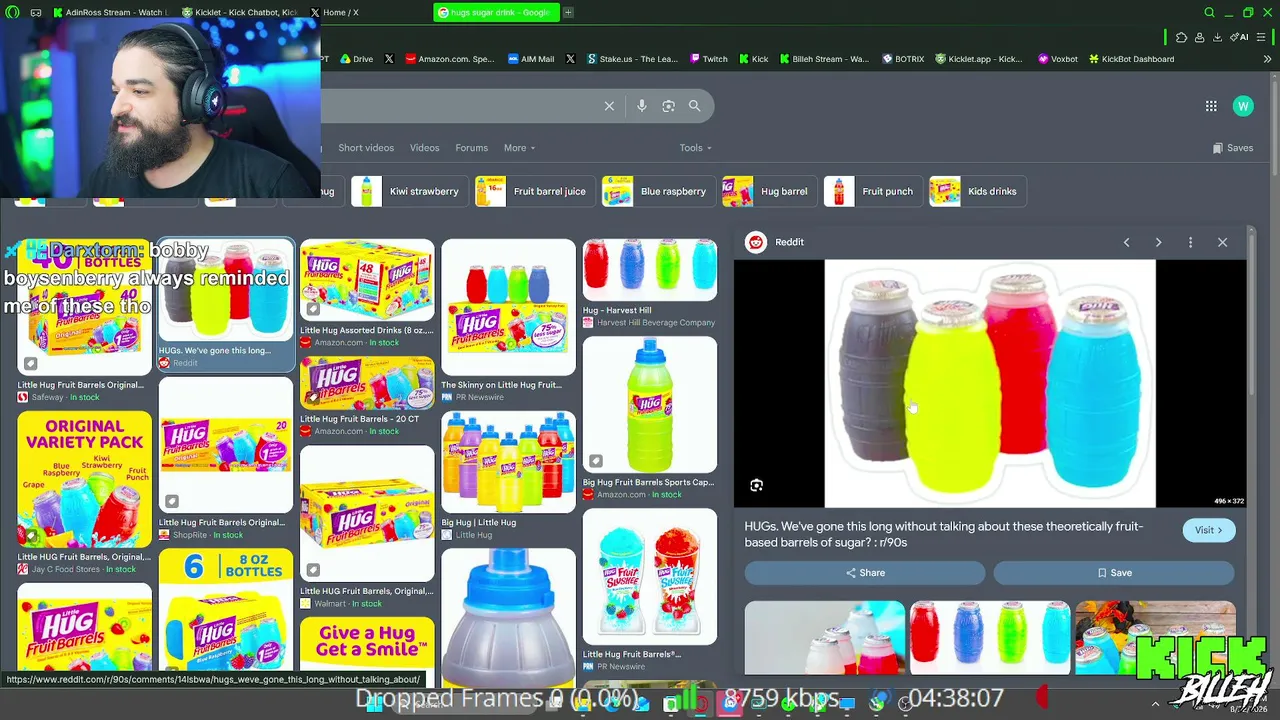Image resolution: width=1280 pixels, height=720 pixels.
Task: Open the preview panel's three-dot menu
Action: [x=1190, y=242]
